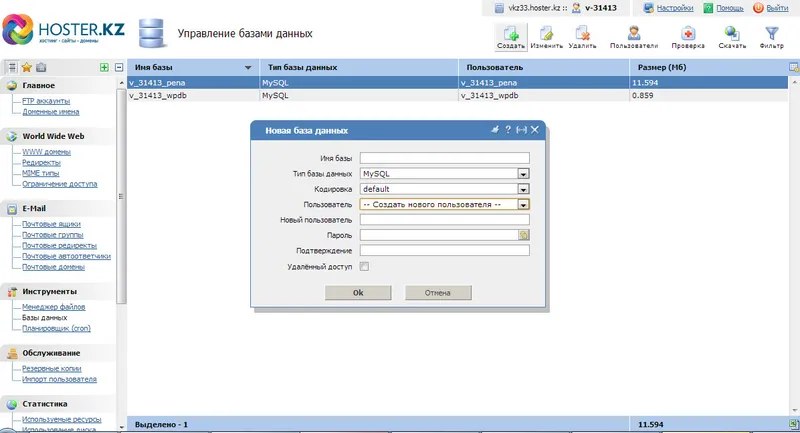The height and width of the screenshot is (433, 800).
Task: Click the favorites star icon in sidebar
Action: (x=27, y=67)
